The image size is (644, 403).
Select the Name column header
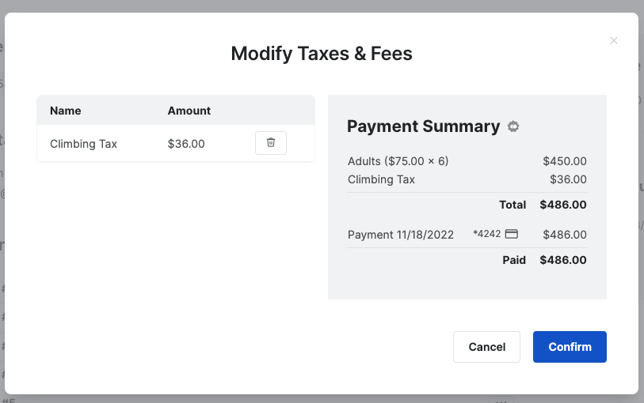click(x=65, y=111)
